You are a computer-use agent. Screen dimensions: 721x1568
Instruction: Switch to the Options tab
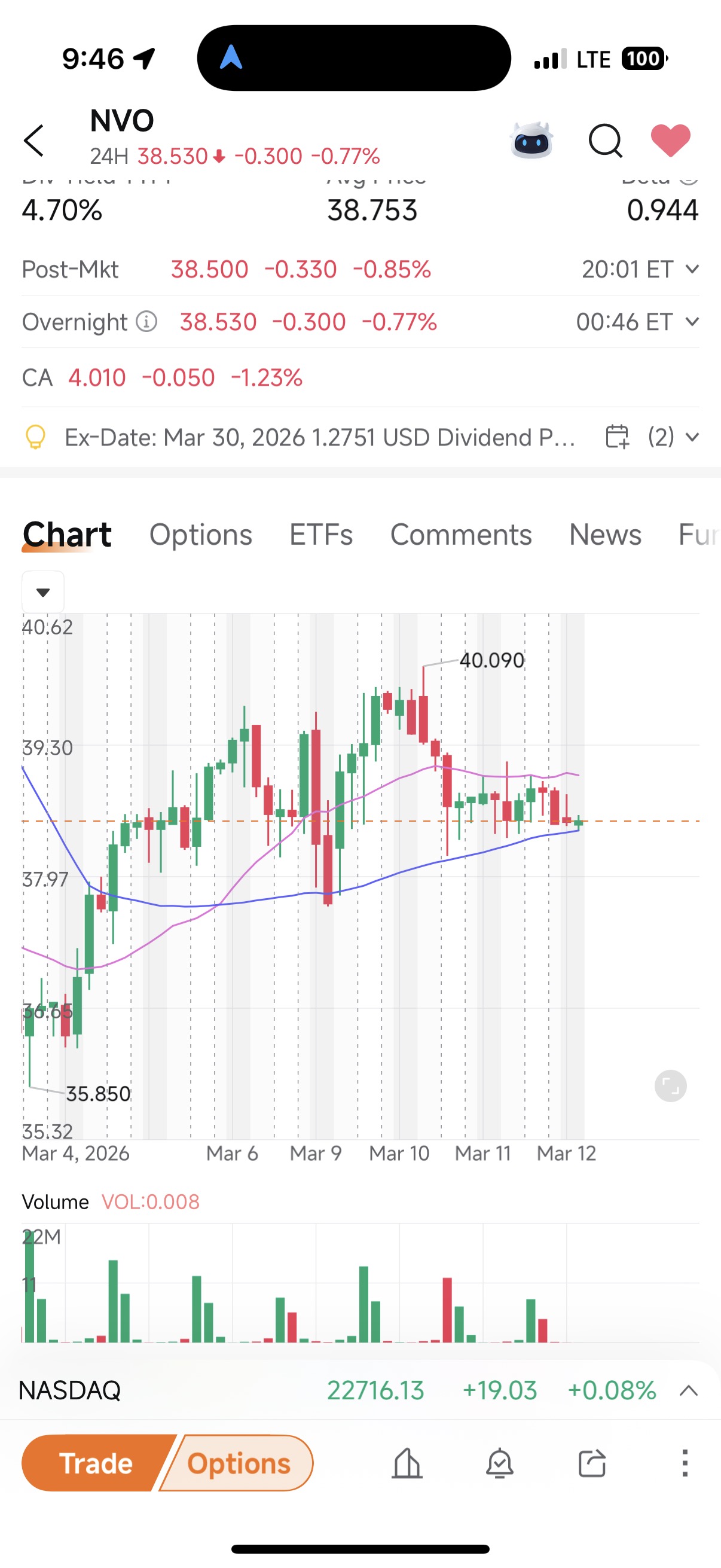(201, 535)
